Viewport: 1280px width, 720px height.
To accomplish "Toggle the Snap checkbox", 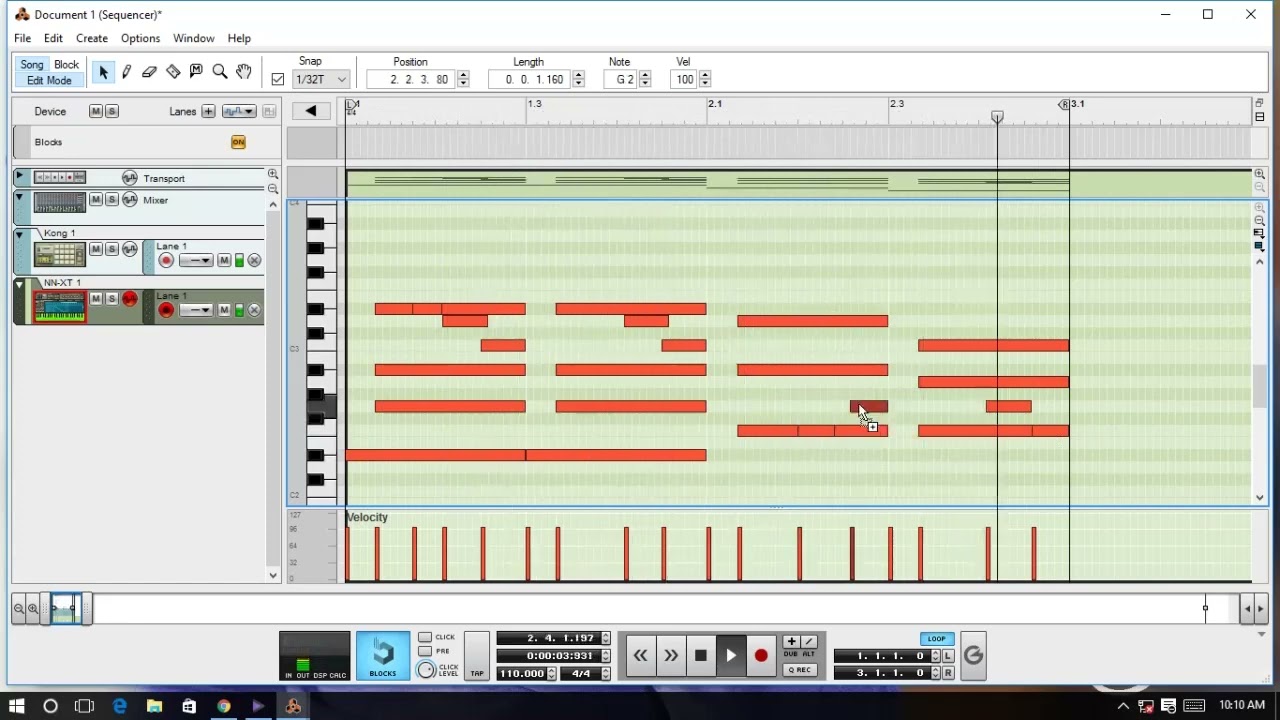I will click(x=278, y=79).
